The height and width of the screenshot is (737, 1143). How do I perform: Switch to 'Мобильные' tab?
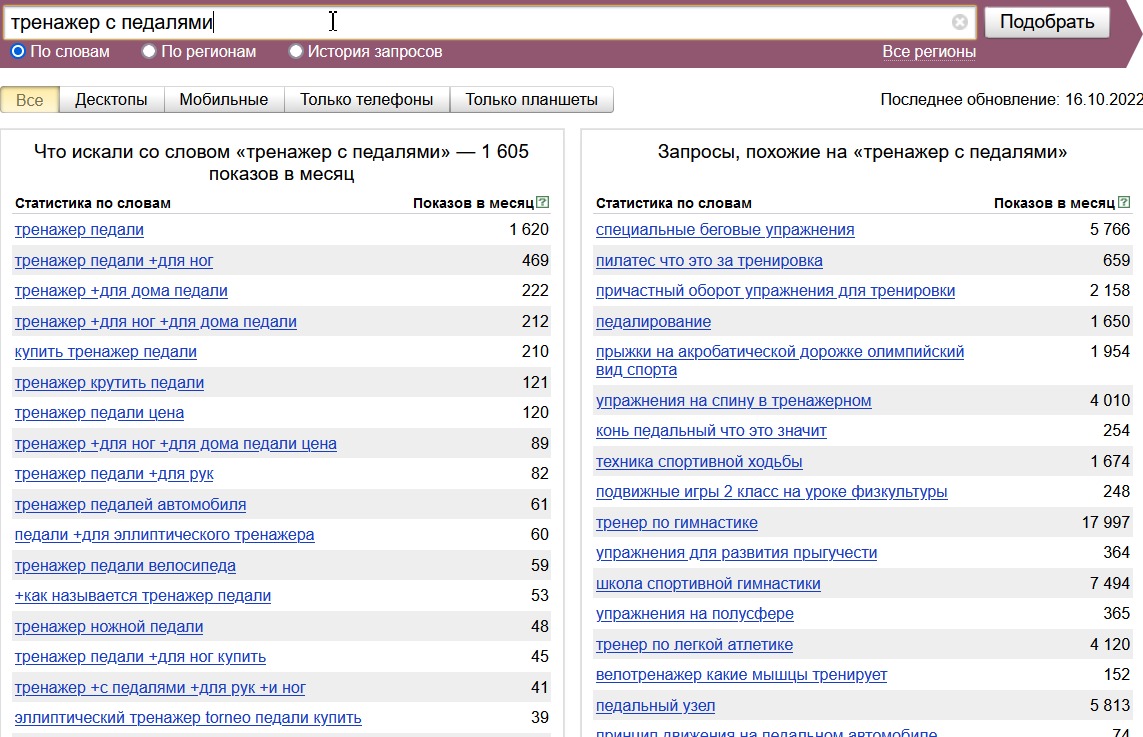pos(223,100)
